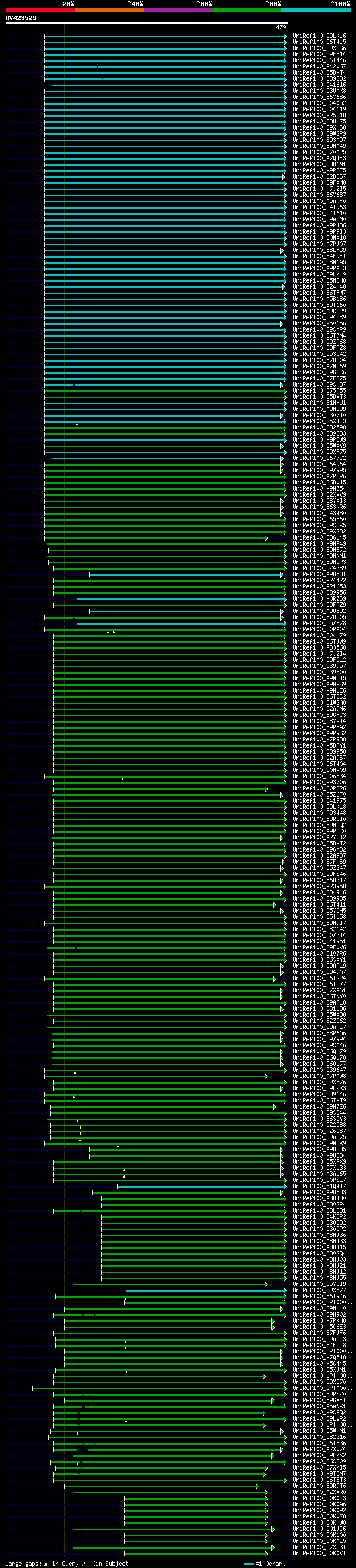The height and width of the screenshot is (1568, 356).
Task: Click the purple ~60% identity legend segment
Action: coord(179,10)
